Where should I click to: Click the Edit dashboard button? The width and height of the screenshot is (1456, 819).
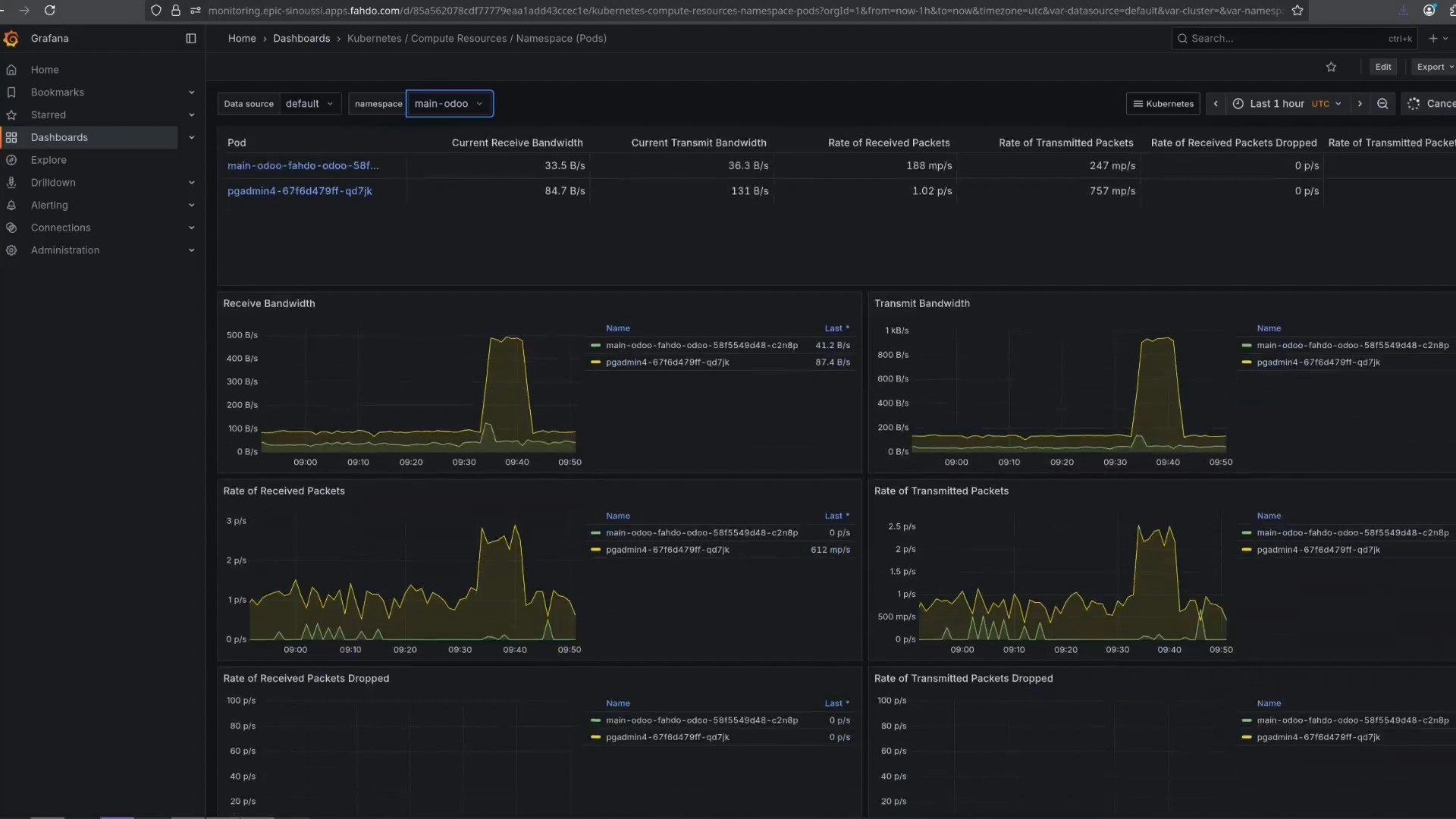(x=1383, y=67)
